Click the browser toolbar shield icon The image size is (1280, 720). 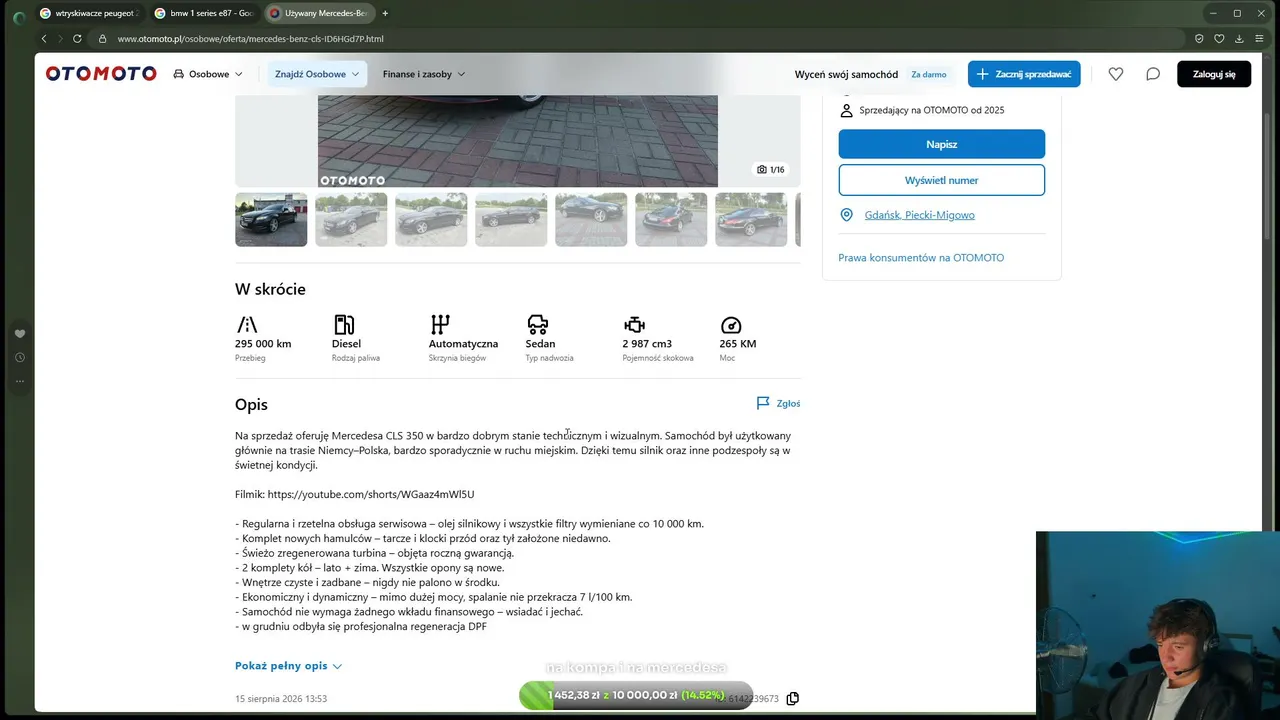[1199, 39]
